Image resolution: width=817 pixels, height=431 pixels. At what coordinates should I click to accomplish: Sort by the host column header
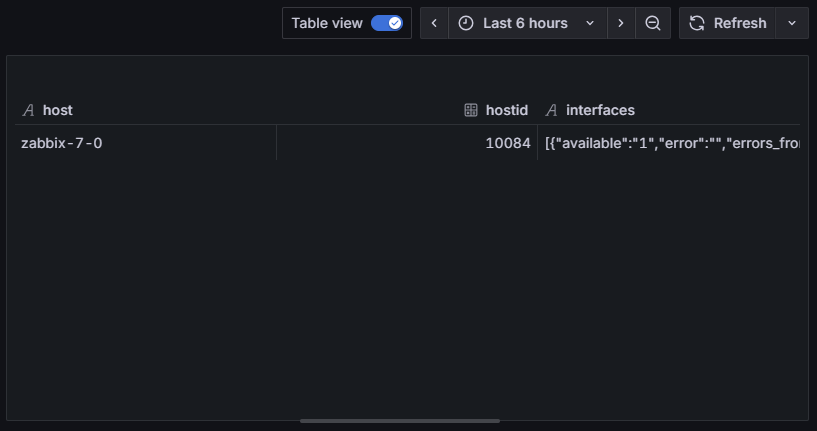click(58, 110)
